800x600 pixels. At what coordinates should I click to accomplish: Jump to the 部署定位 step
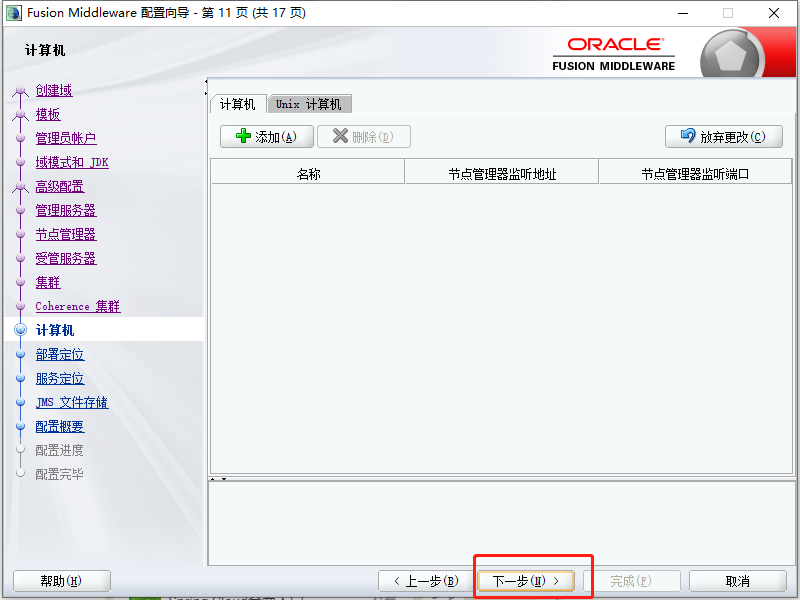60,355
